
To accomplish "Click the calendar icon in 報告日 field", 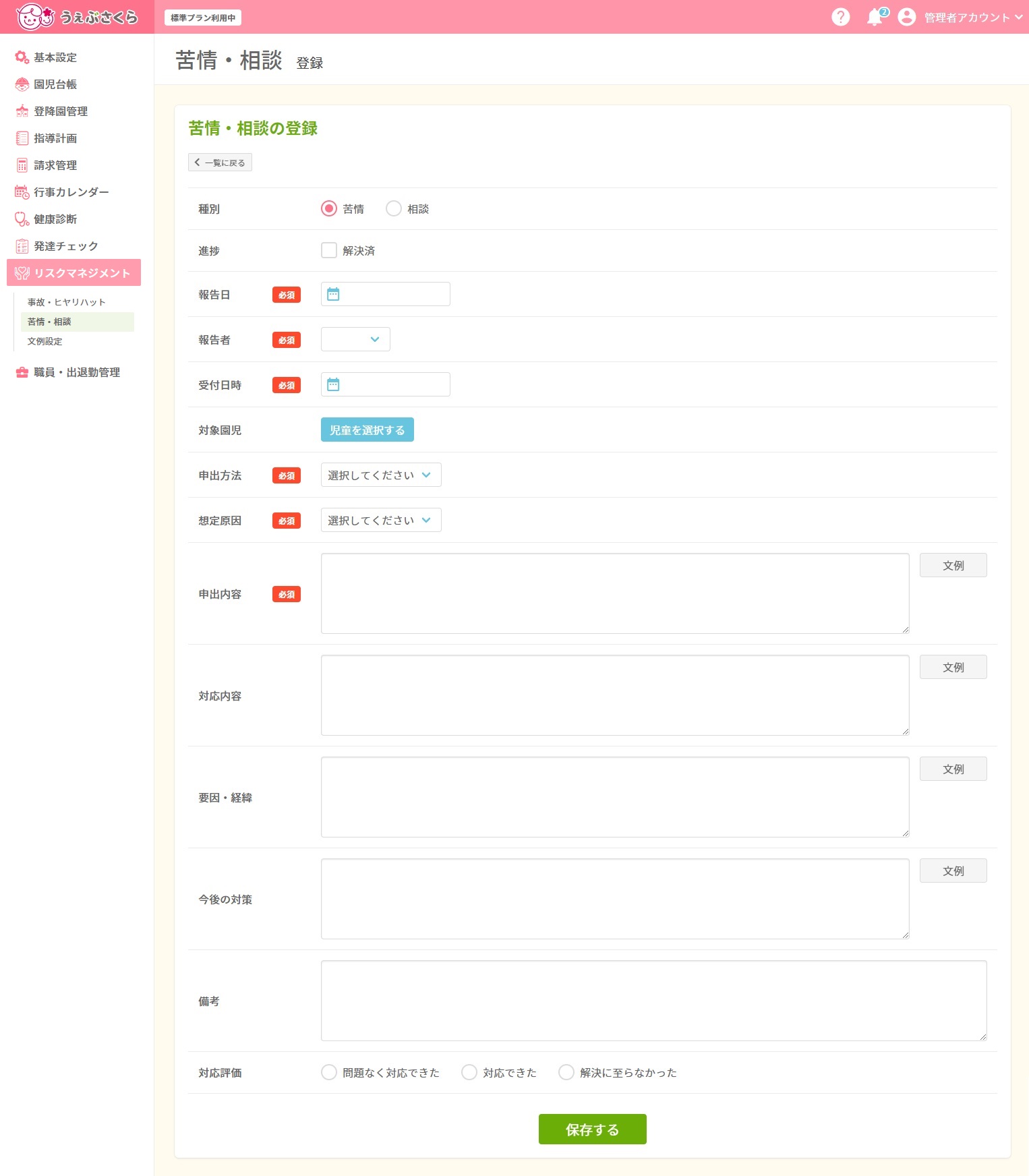I will pos(333,294).
